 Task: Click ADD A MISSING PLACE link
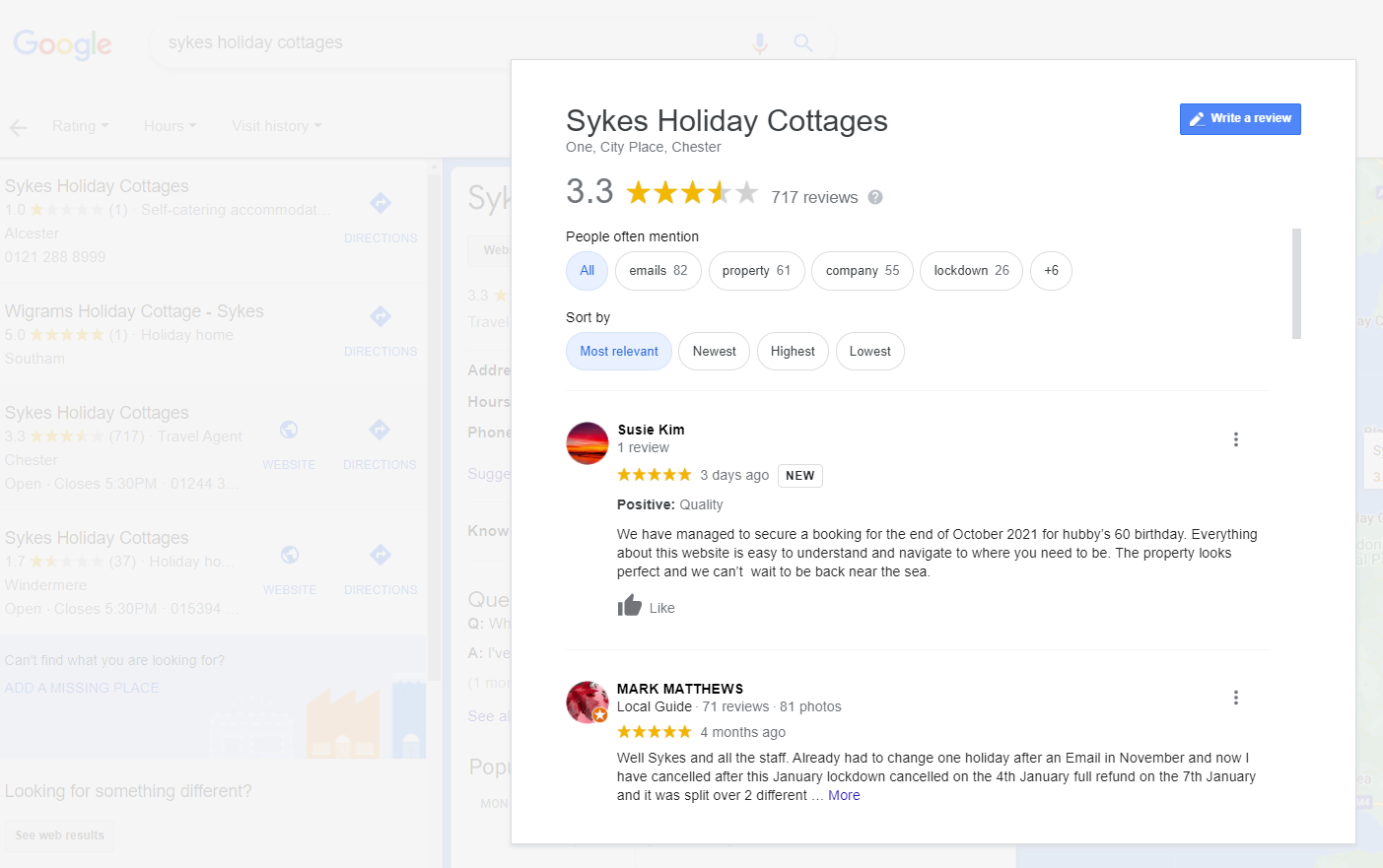coord(82,688)
